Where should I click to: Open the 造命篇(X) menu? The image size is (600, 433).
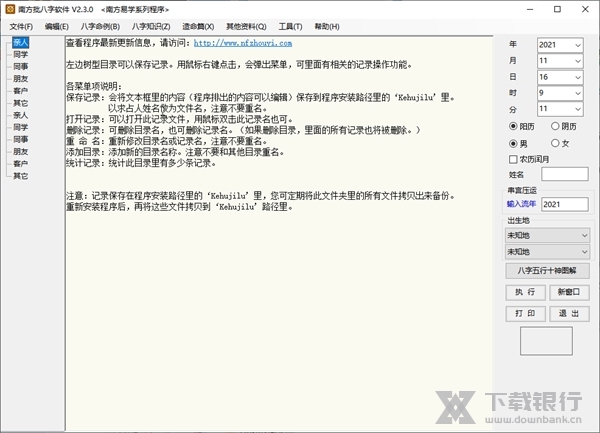(198, 26)
